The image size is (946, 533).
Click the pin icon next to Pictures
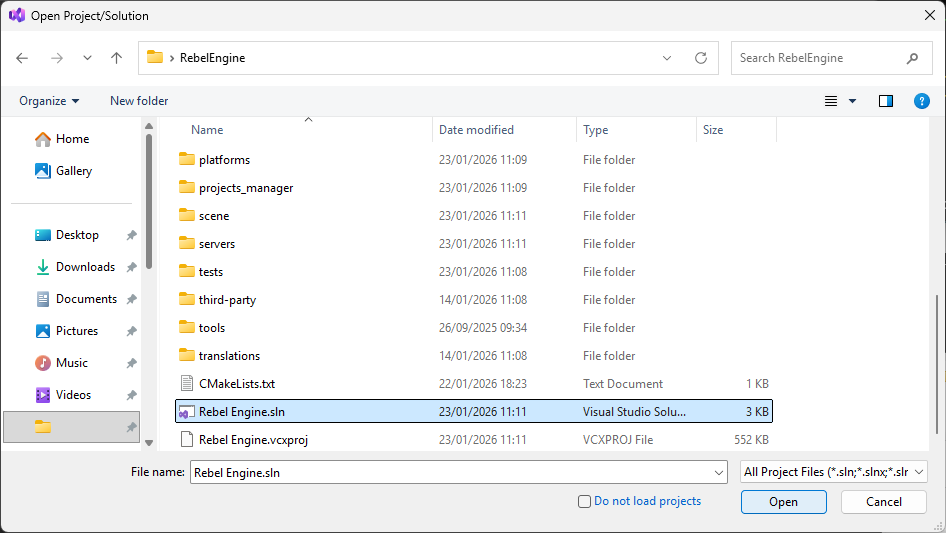(x=132, y=331)
